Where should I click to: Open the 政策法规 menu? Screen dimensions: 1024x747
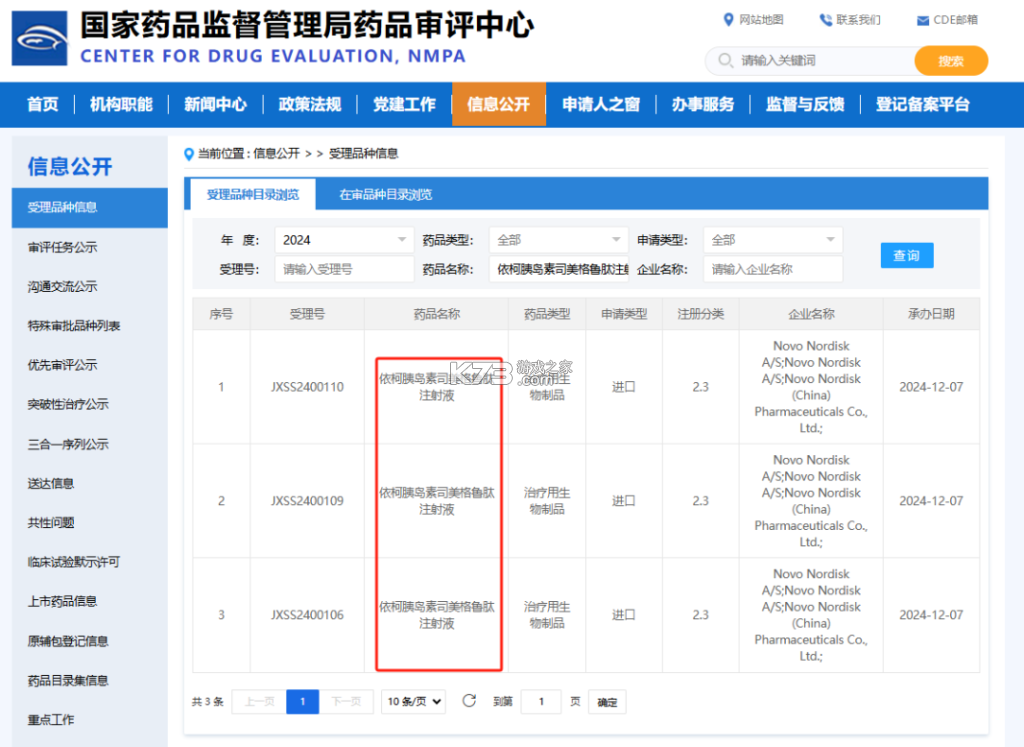(310, 104)
